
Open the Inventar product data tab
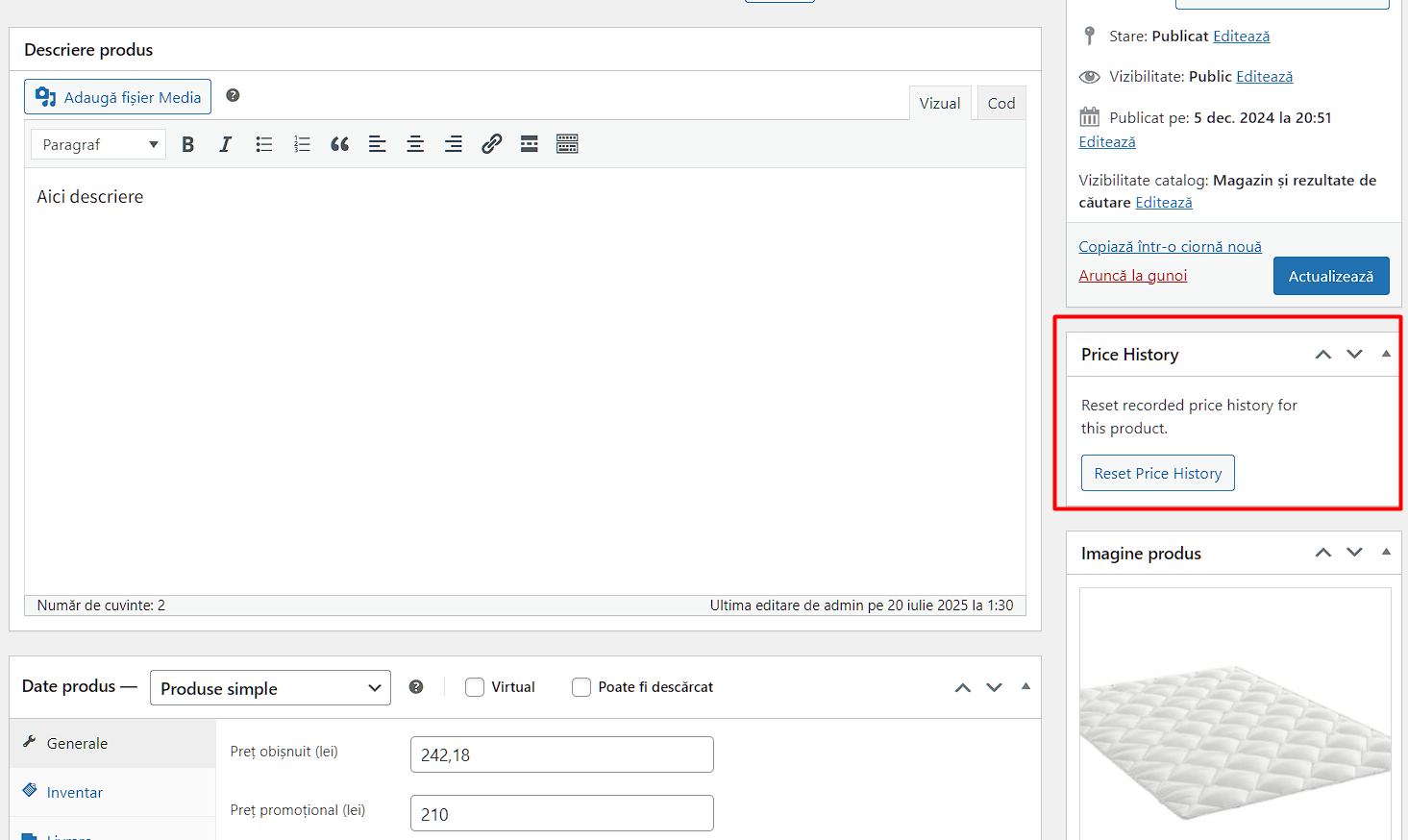point(75,792)
